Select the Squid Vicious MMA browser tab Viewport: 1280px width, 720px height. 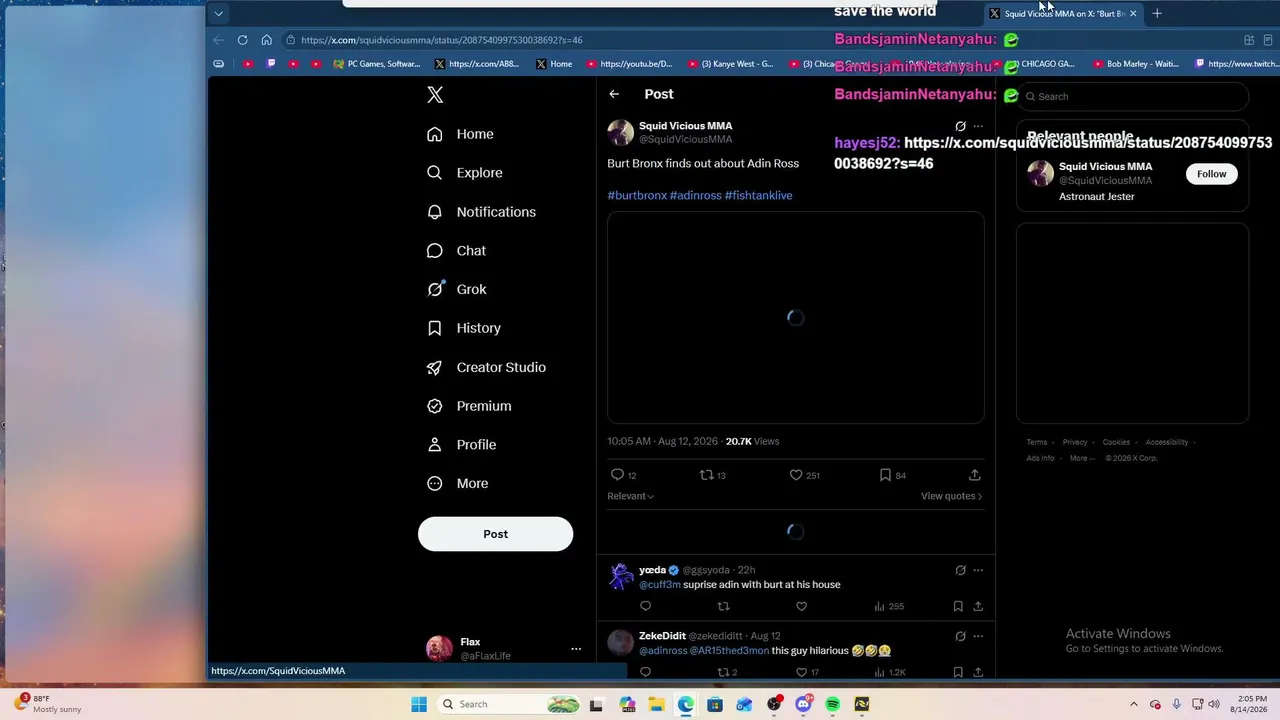point(1062,13)
